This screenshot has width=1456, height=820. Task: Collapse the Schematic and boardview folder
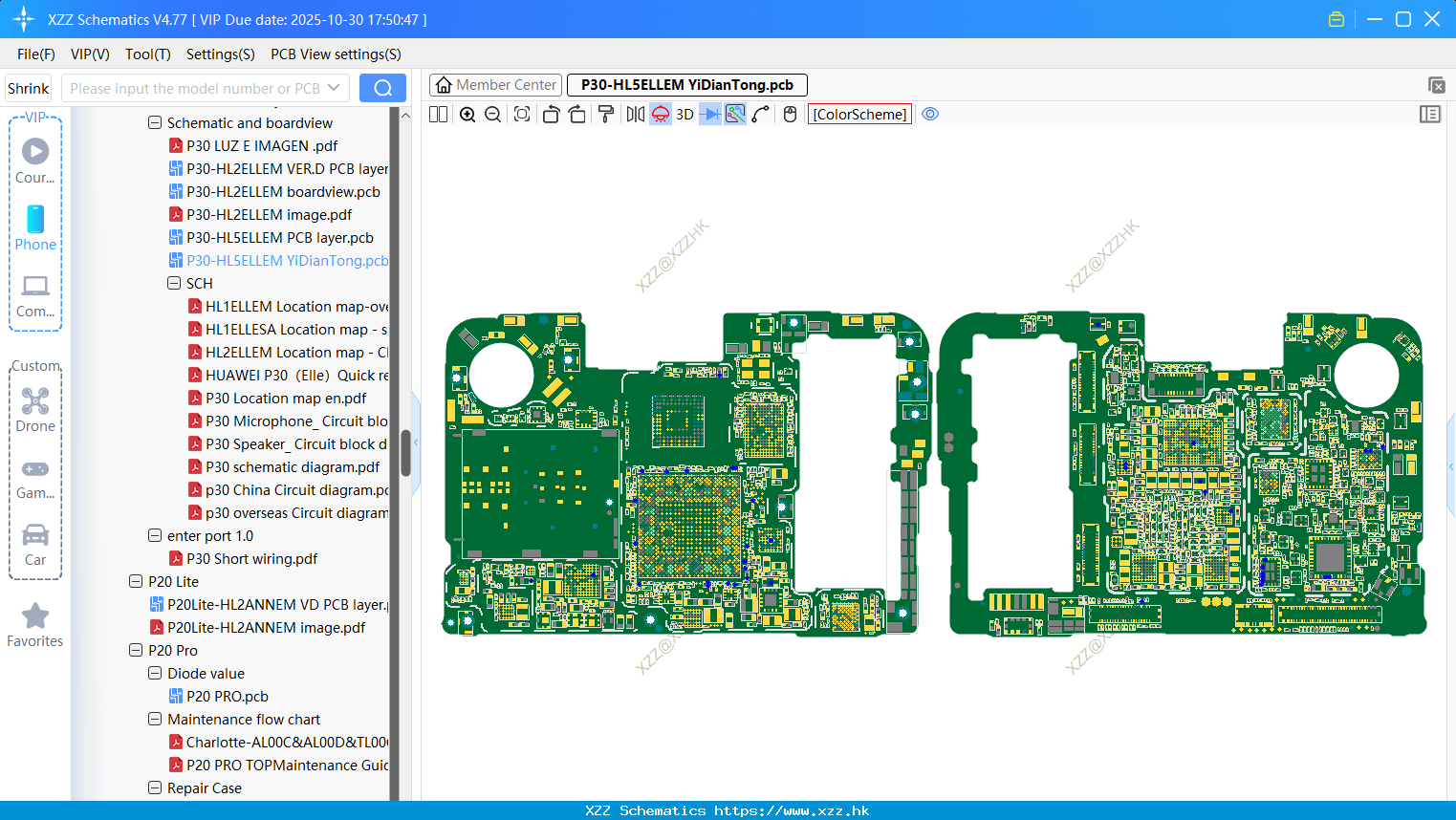pyautogui.click(x=155, y=122)
